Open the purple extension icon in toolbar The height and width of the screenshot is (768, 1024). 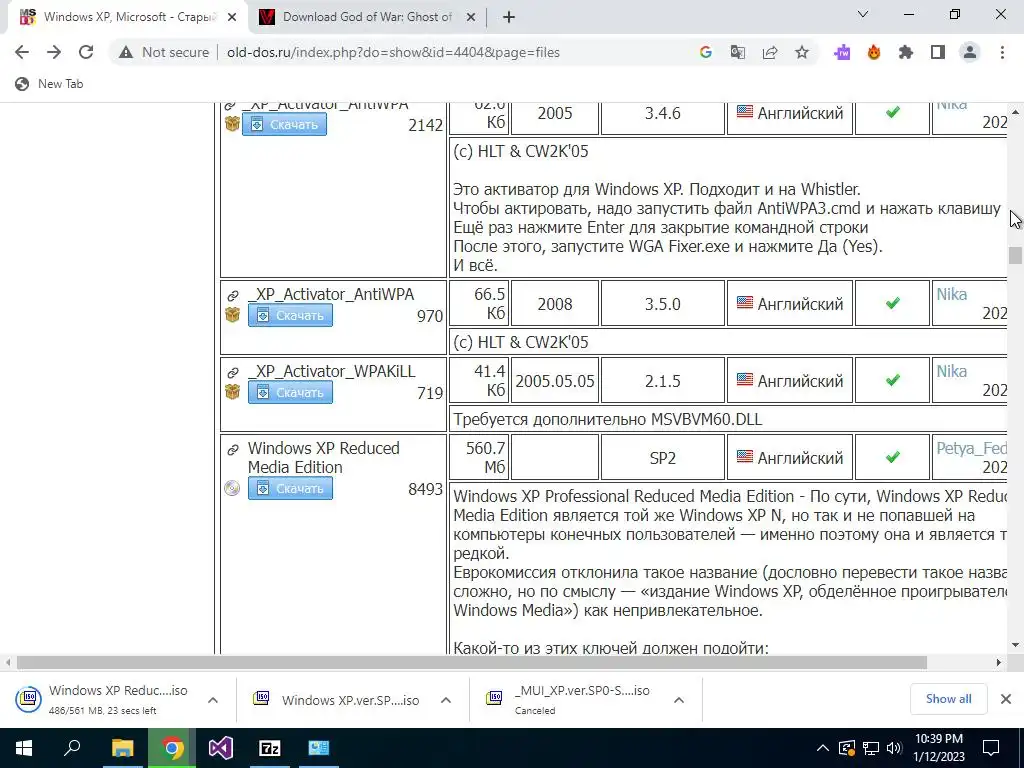(x=842, y=52)
